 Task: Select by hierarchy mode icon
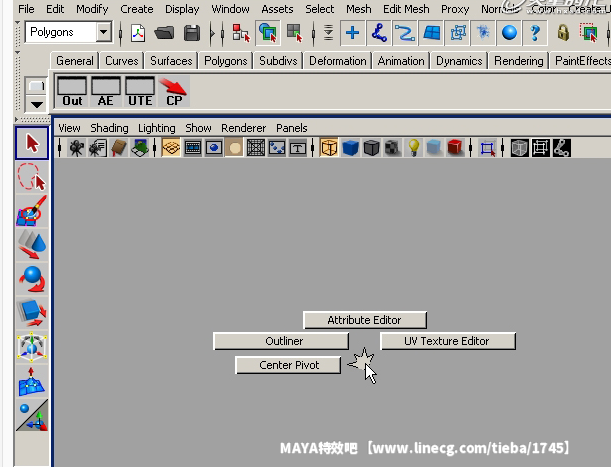pos(241,33)
